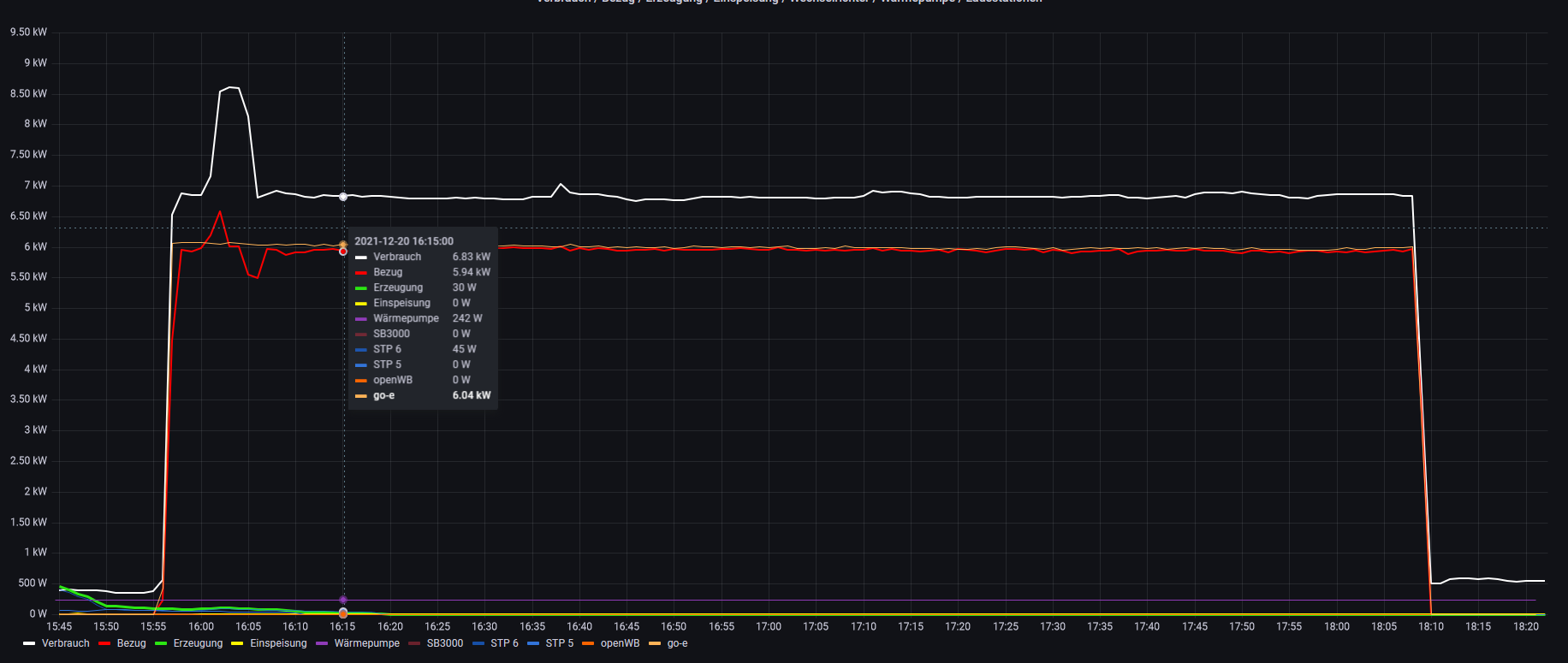Viewport: 1568px width, 663px height.
Task: Change the green Erzeugung legend color swatch
Action: click(161, 643)
